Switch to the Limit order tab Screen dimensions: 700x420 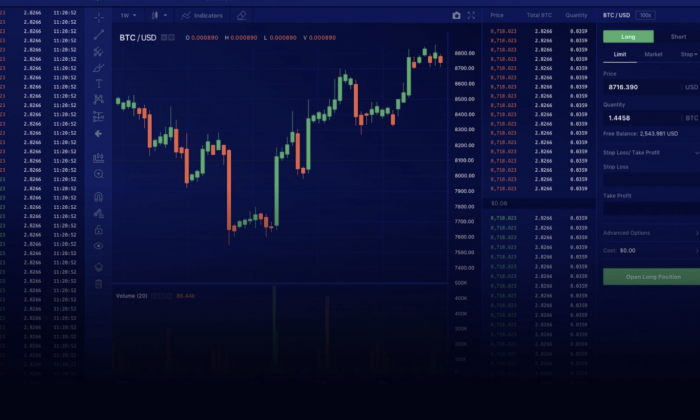coord(620,54)
